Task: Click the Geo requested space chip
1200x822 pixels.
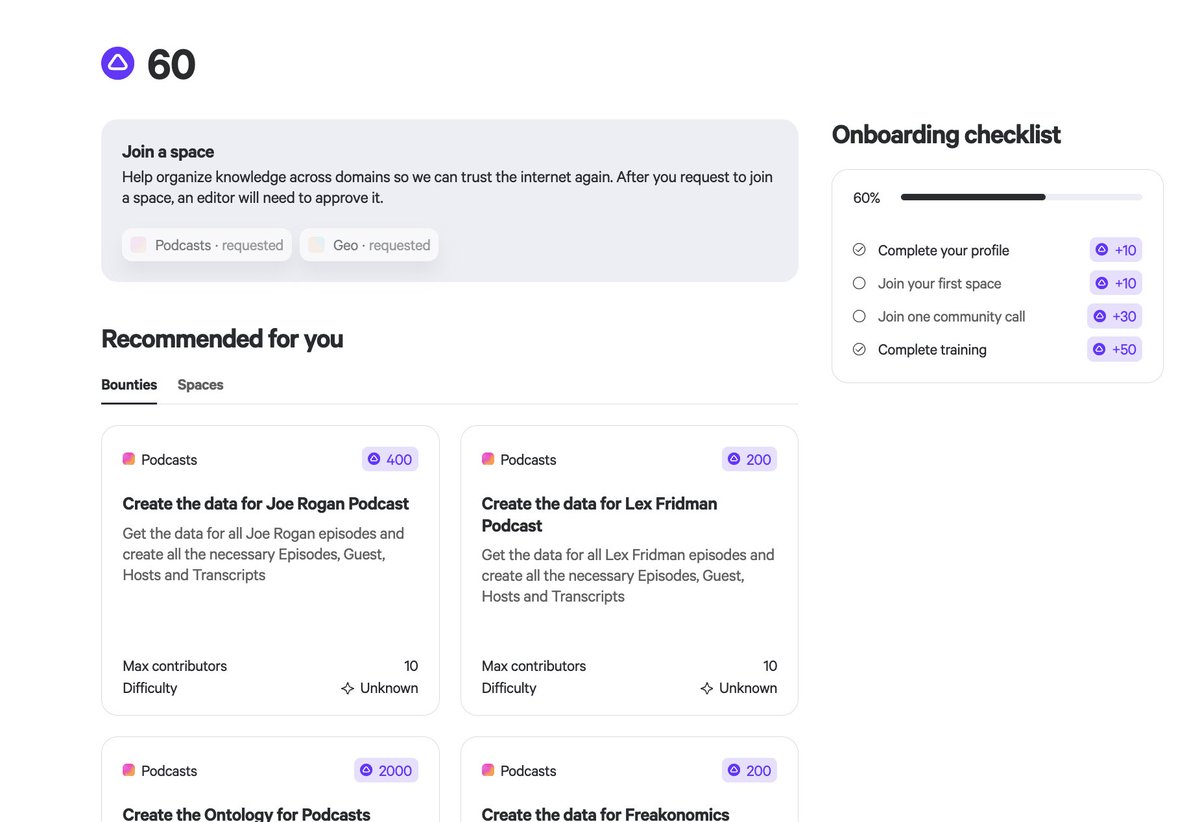Action: [369, 245]
